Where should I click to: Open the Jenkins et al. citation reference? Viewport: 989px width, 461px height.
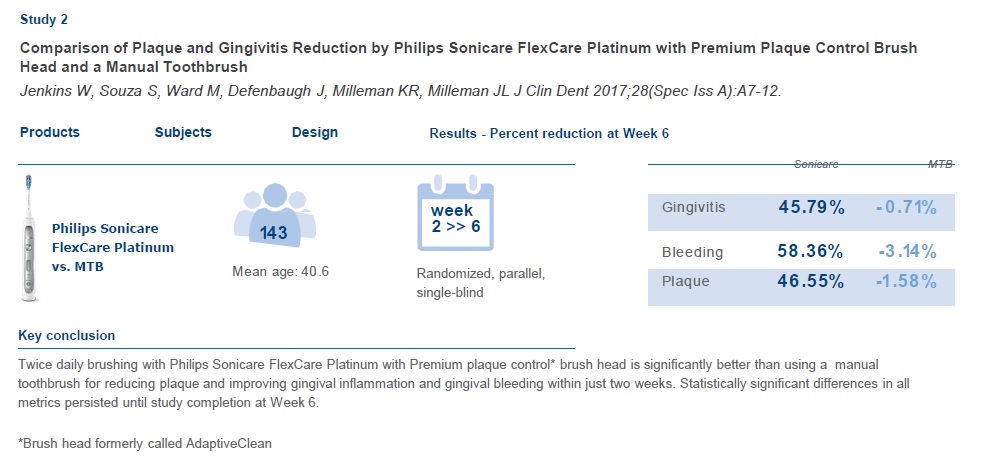(x=400, y=92)
